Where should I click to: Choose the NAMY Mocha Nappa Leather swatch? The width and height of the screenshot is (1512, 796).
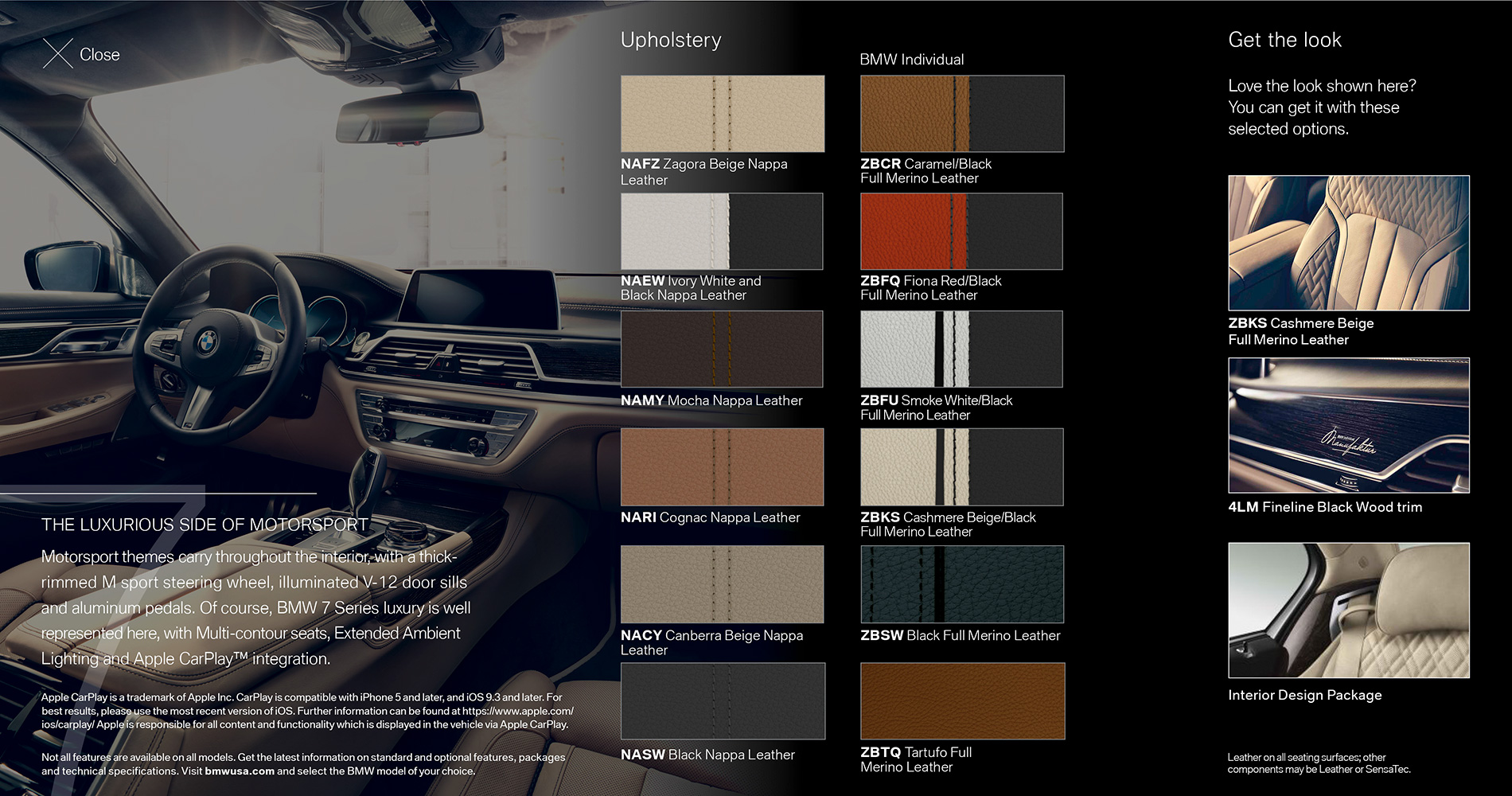pyautogui.click(x=722, y=349)
